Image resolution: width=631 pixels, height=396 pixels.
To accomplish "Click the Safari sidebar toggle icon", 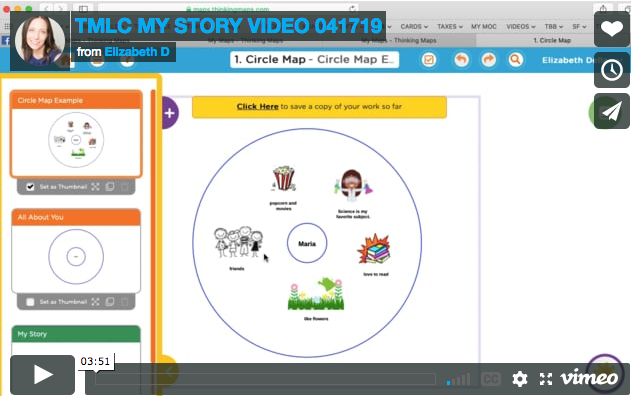I will (83, 8).
